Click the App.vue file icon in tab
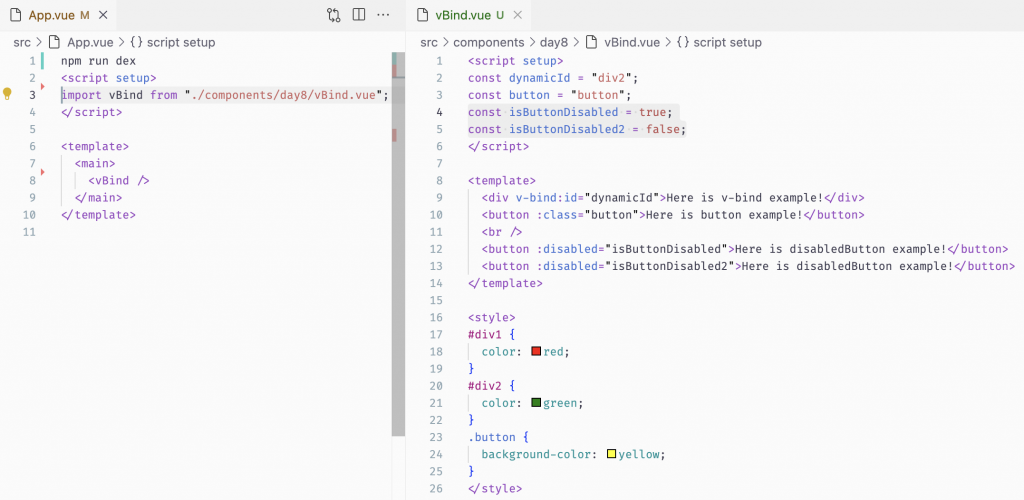This screenshot has width=1024, height=500. (x=16, y=15)
